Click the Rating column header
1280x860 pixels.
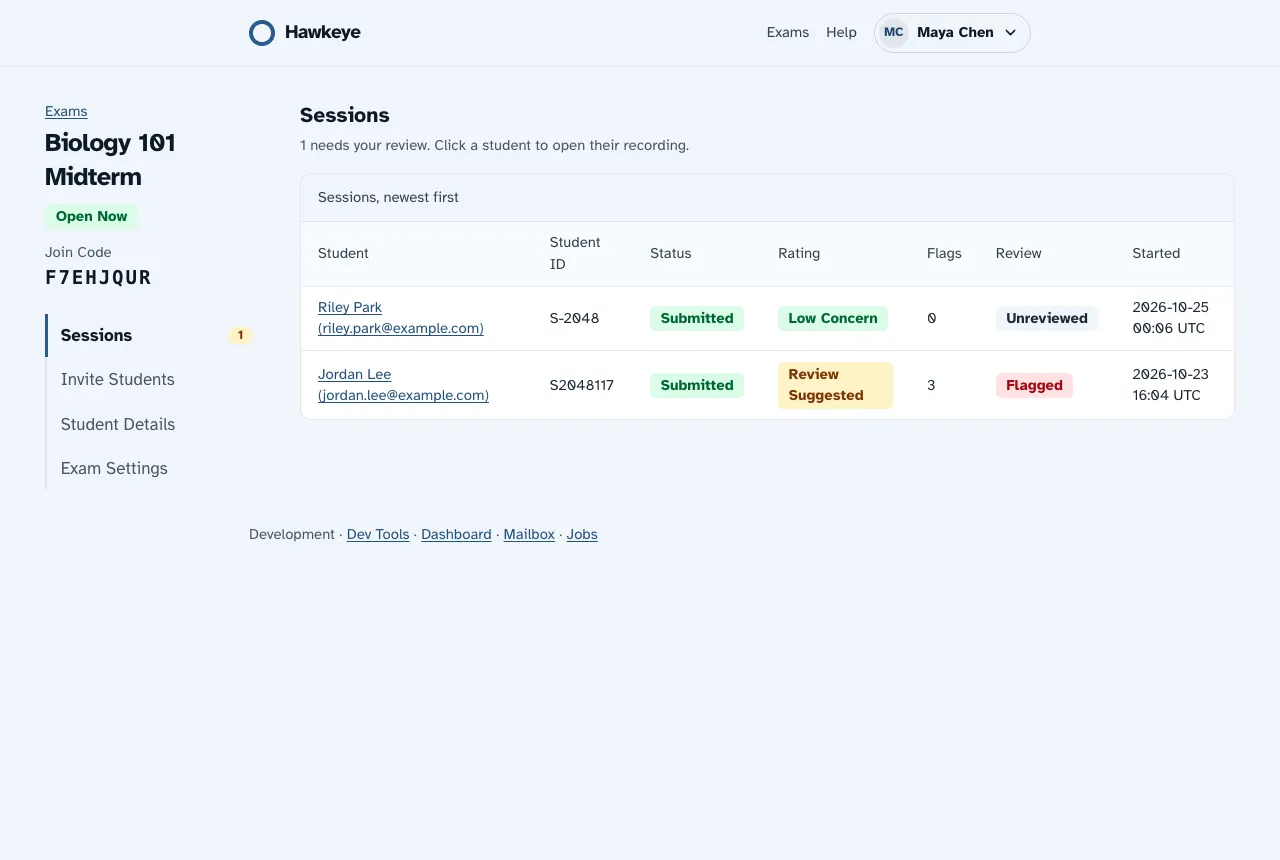pos(799,253)
